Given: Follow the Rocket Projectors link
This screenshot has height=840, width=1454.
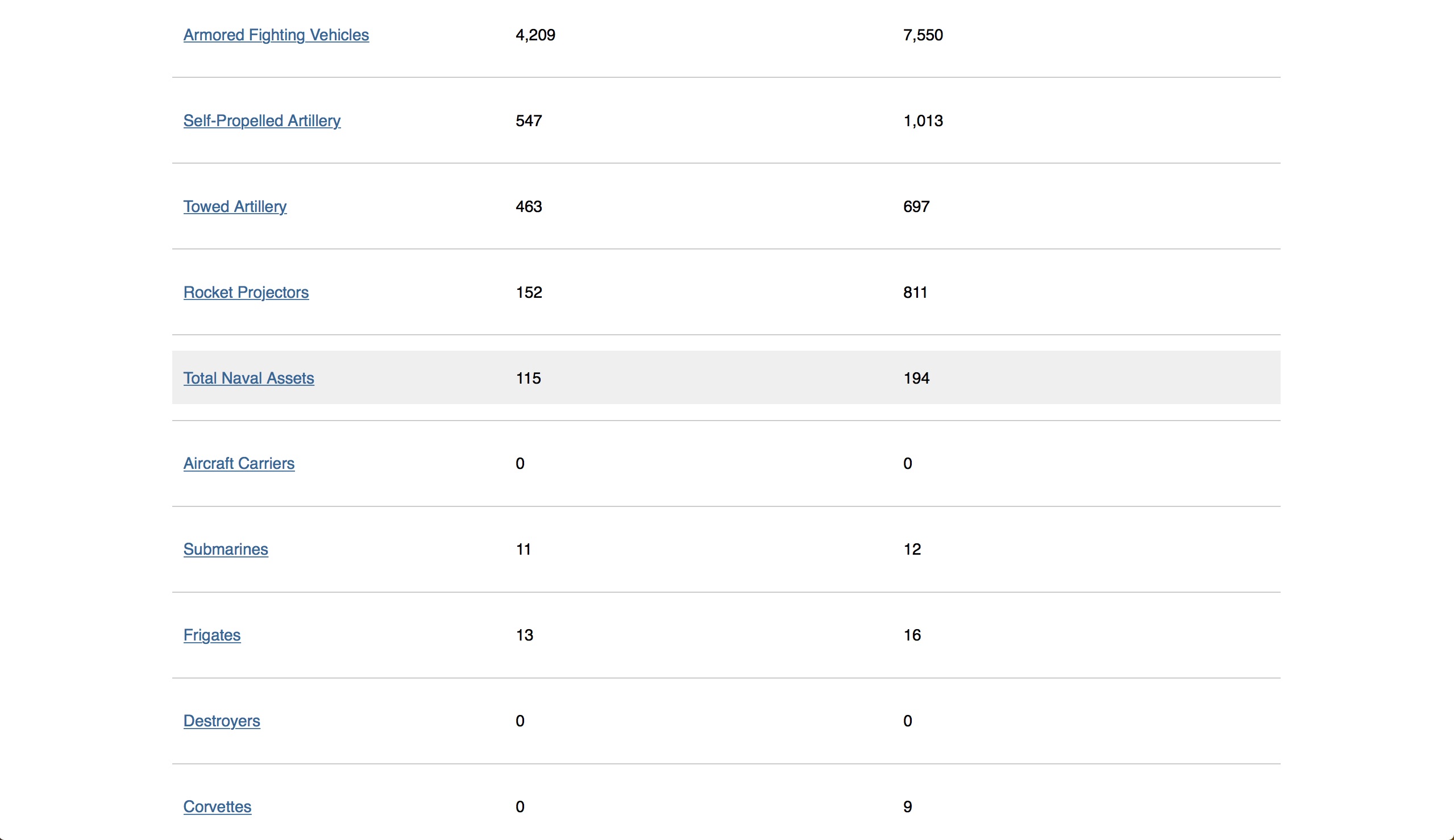Looking at the screenshot, I should (x=246, y=293).
